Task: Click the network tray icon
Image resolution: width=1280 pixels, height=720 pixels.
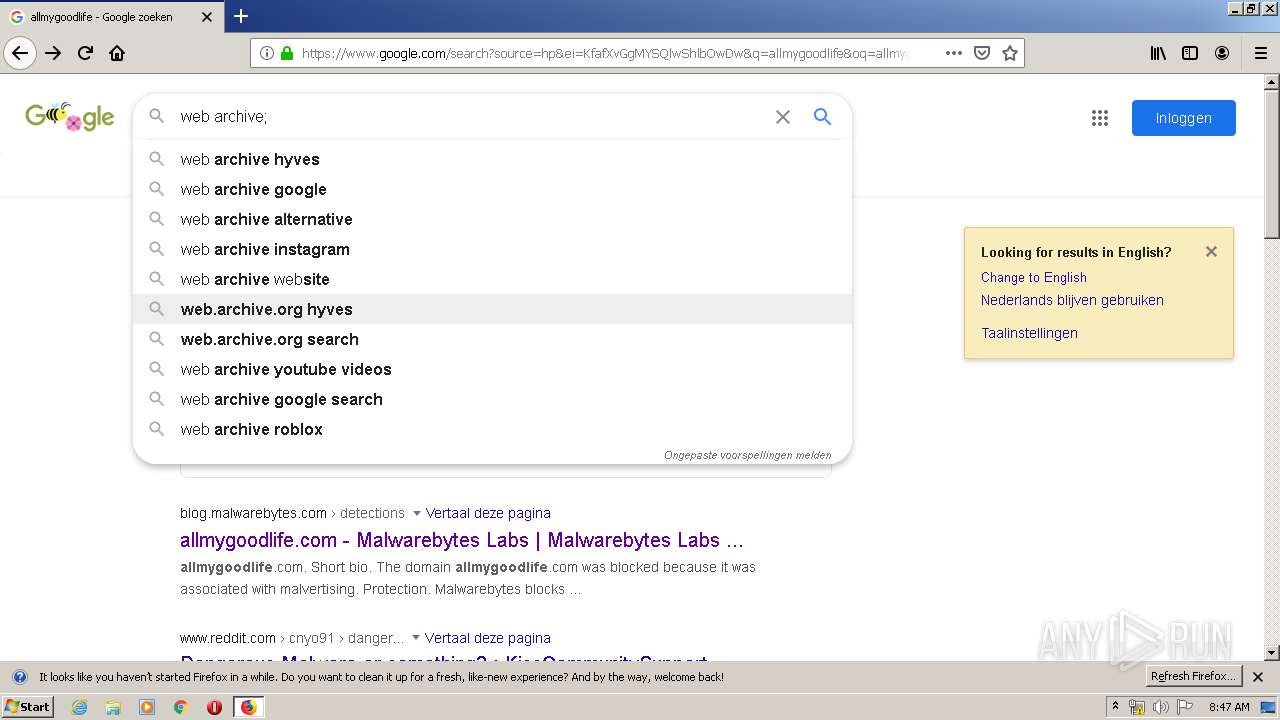Action: coord(1137,707)
